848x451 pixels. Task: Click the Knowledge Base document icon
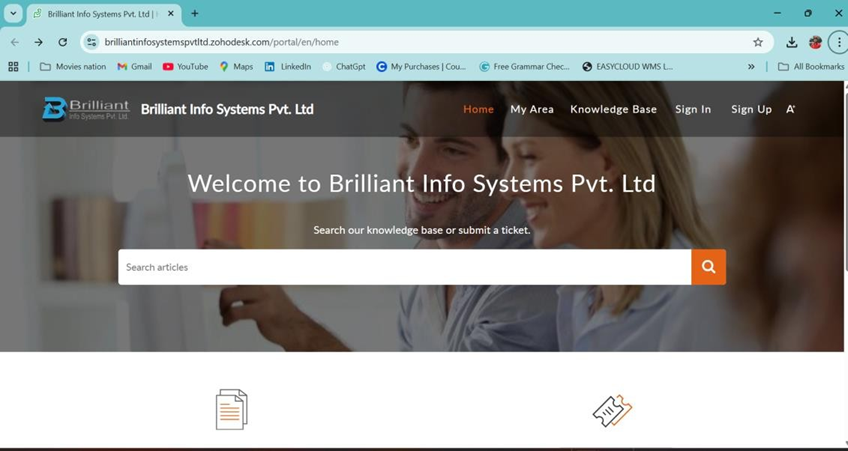[x=231, y=409]
